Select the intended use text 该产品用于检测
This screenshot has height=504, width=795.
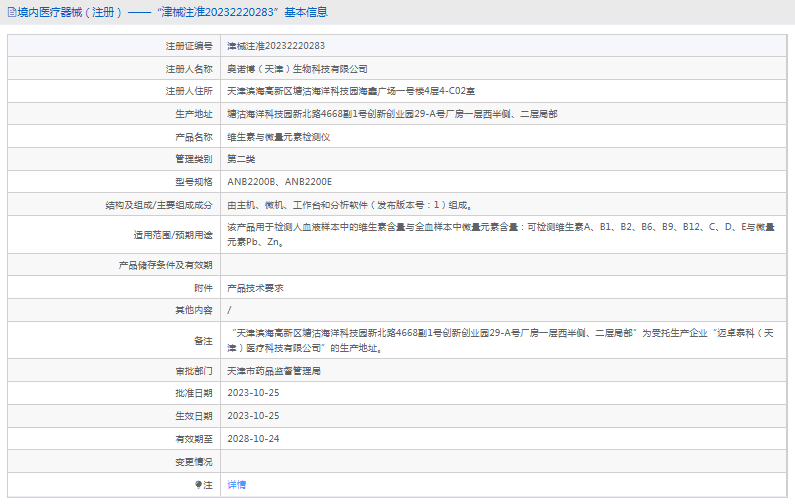[x=501, y=234]
